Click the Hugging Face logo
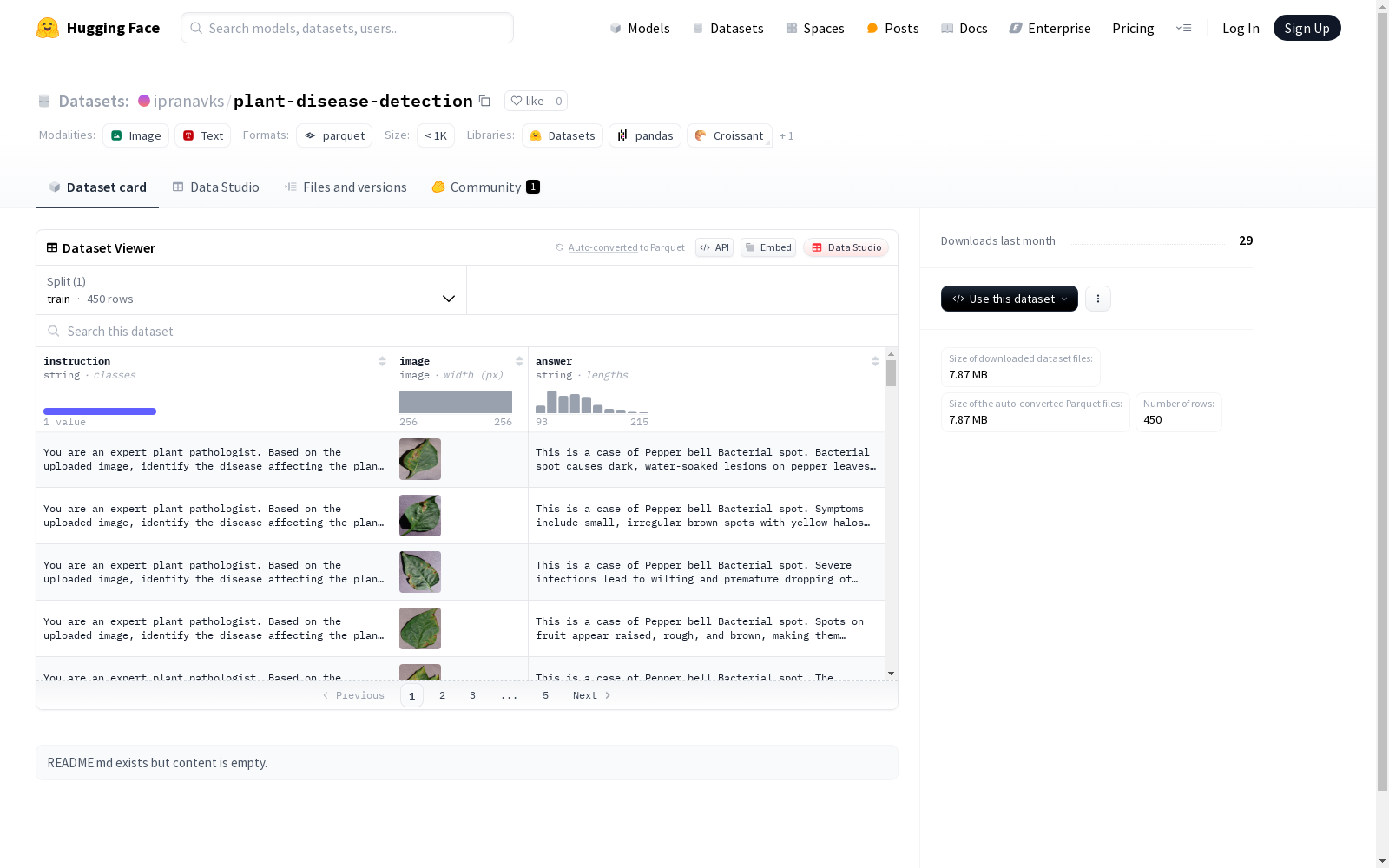 [x=97, y=28]
